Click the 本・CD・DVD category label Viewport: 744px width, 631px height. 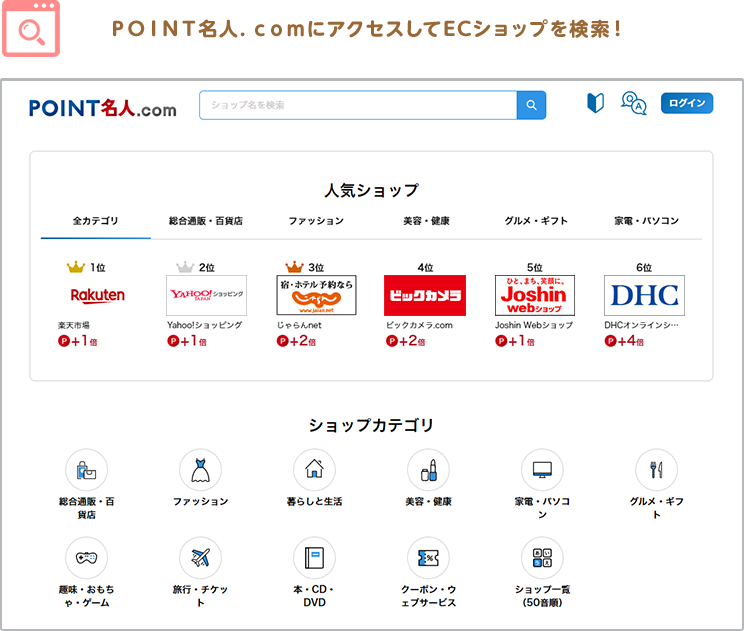[x=314, y=596]
